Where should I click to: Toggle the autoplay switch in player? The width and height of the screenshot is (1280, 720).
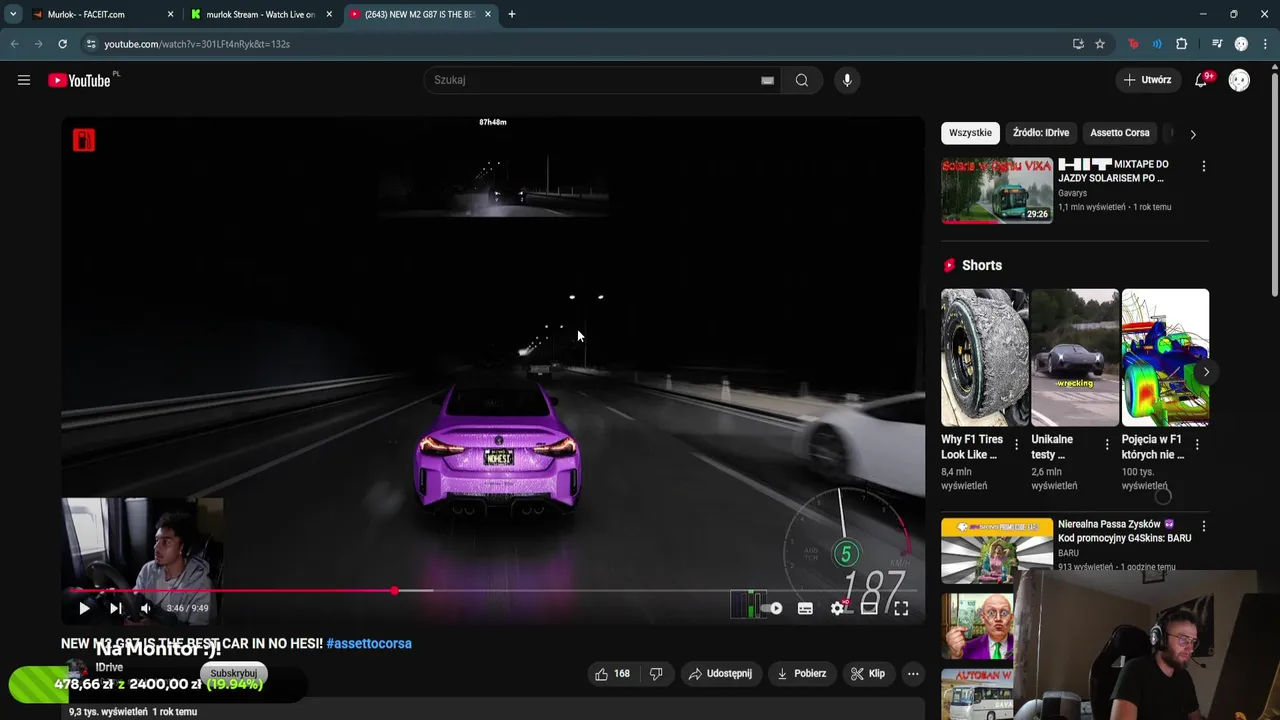772,608
